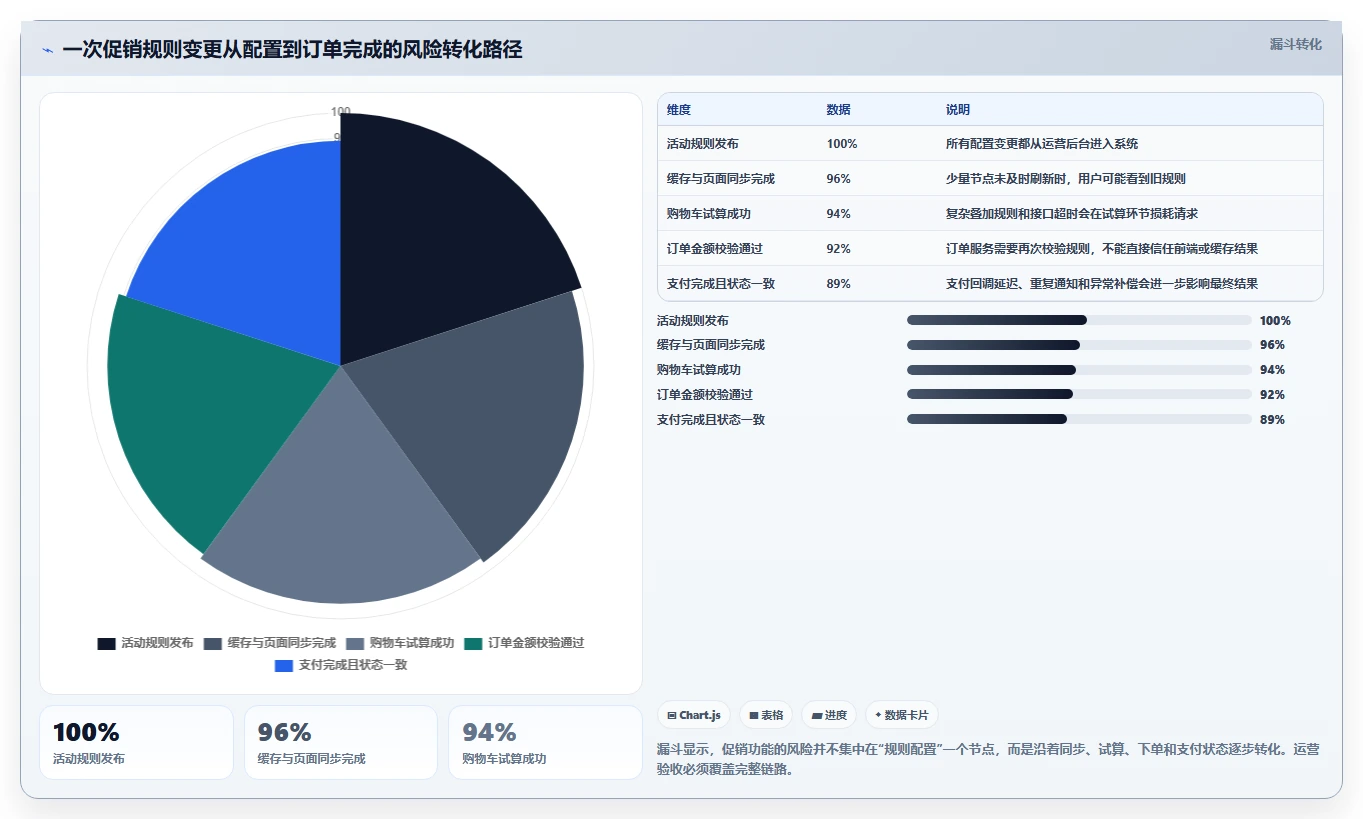The height and width of the screenshot is (819, 1363).
Task: Toggle 活动规则发布 legend swatch
Action: tap(107, 644)
